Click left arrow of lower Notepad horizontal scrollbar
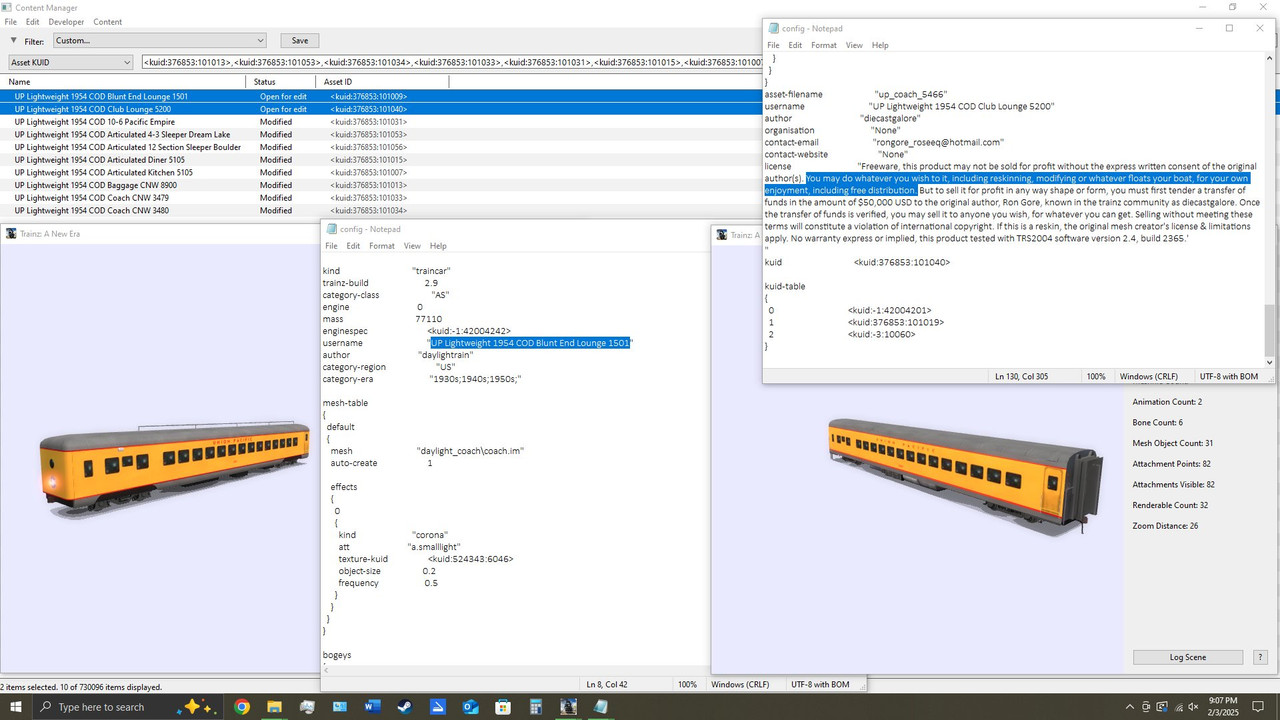This screenshot has width=1280, height=720. click(x=326, y=670)
